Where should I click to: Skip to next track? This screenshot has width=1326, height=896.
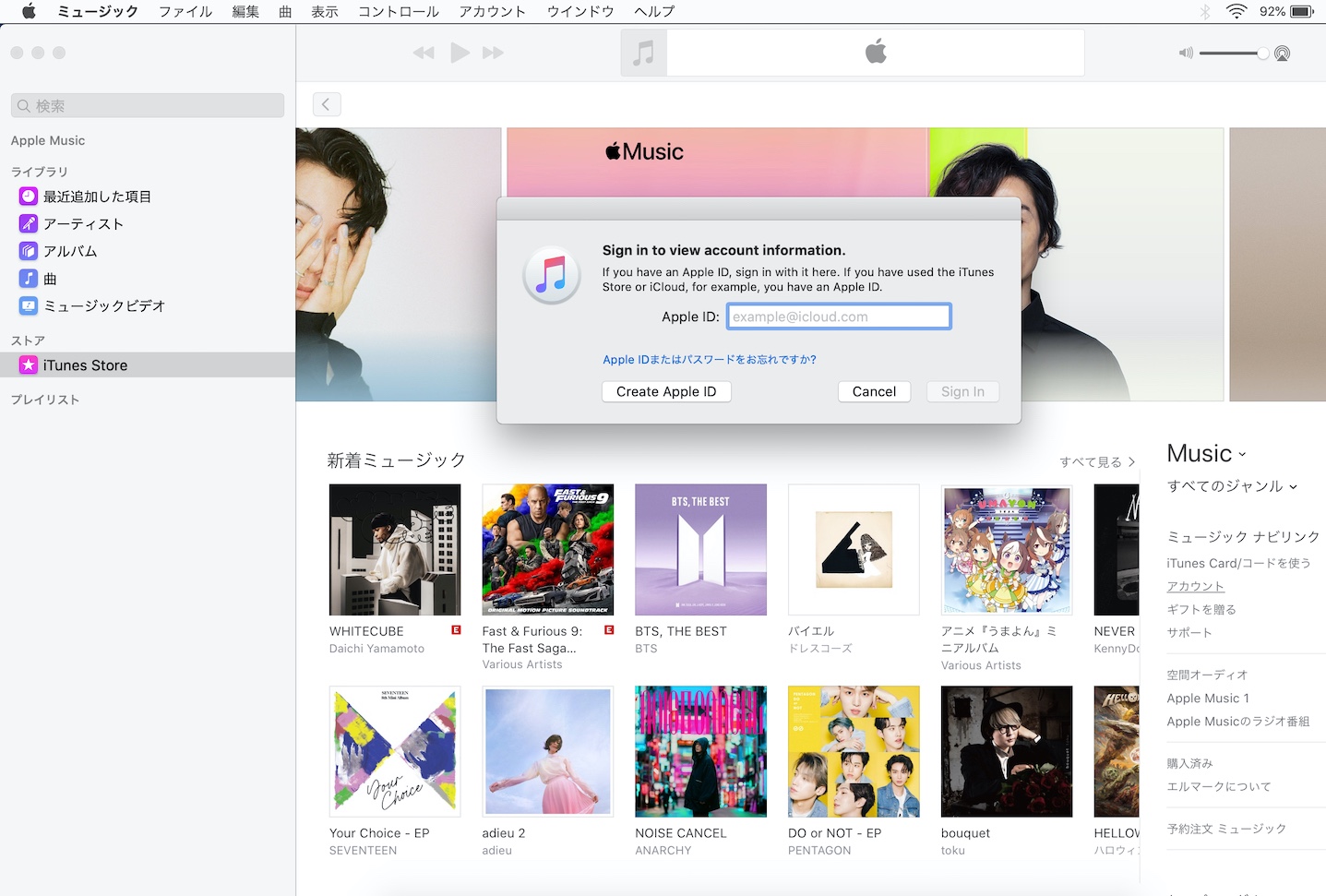[494, 53]
